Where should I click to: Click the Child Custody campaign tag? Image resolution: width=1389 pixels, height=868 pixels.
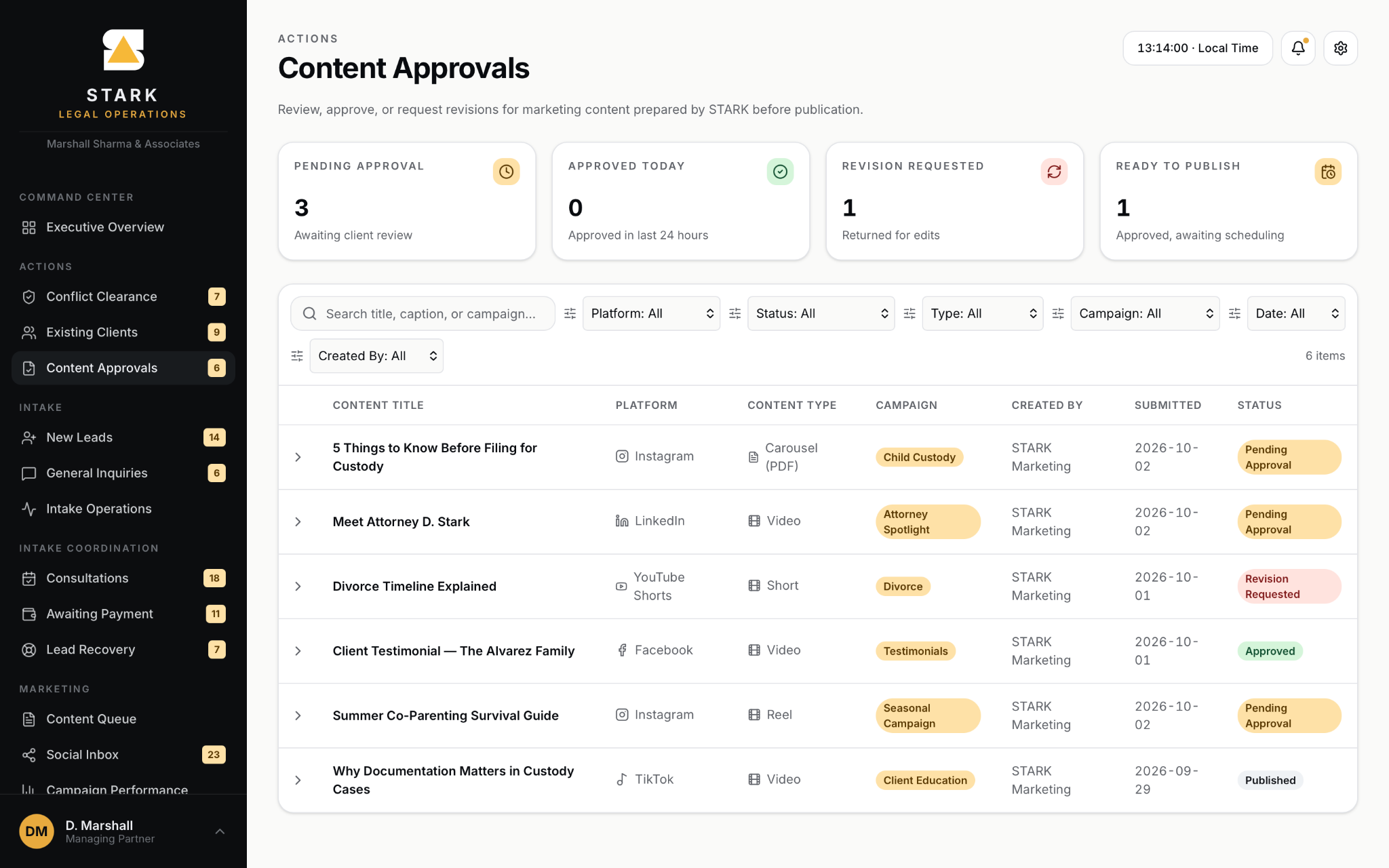pyautogui.click(x=919, y=457)
